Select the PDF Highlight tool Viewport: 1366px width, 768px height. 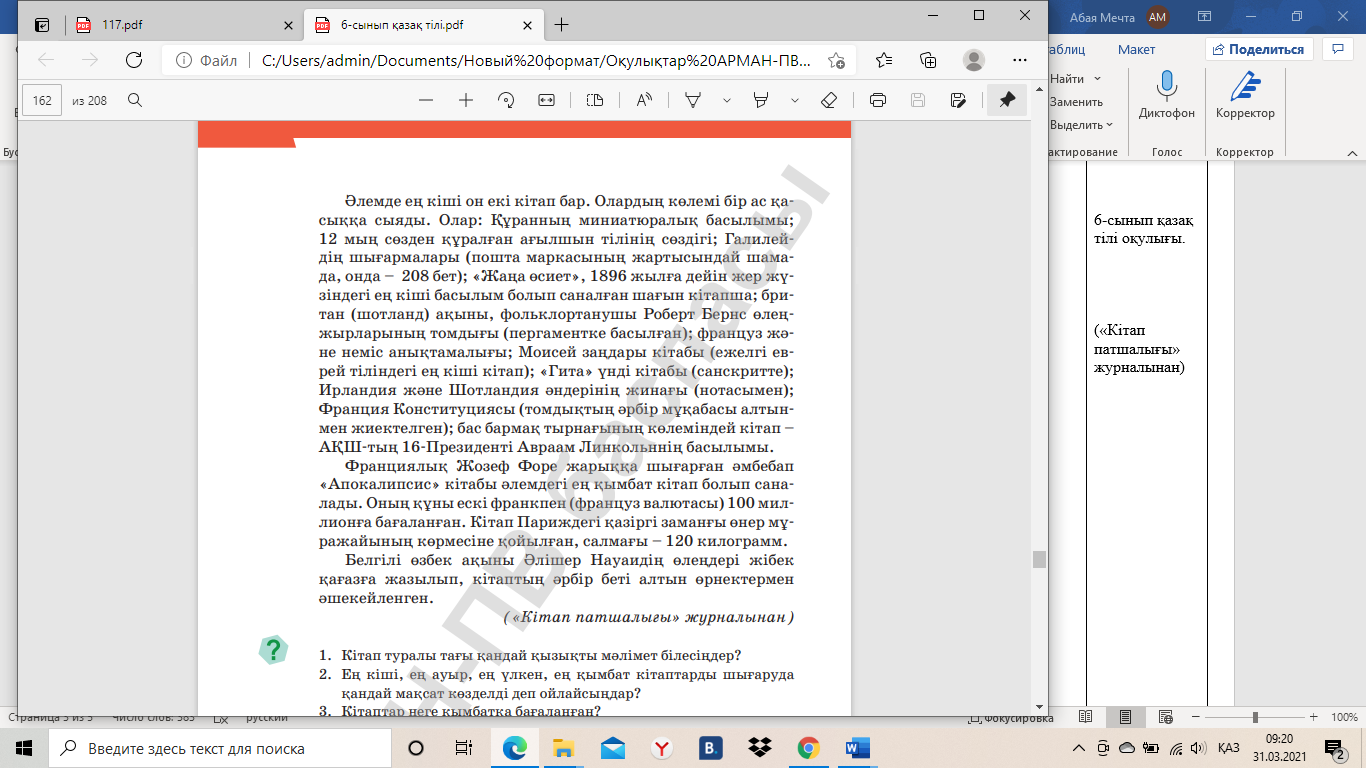point(761,100)
